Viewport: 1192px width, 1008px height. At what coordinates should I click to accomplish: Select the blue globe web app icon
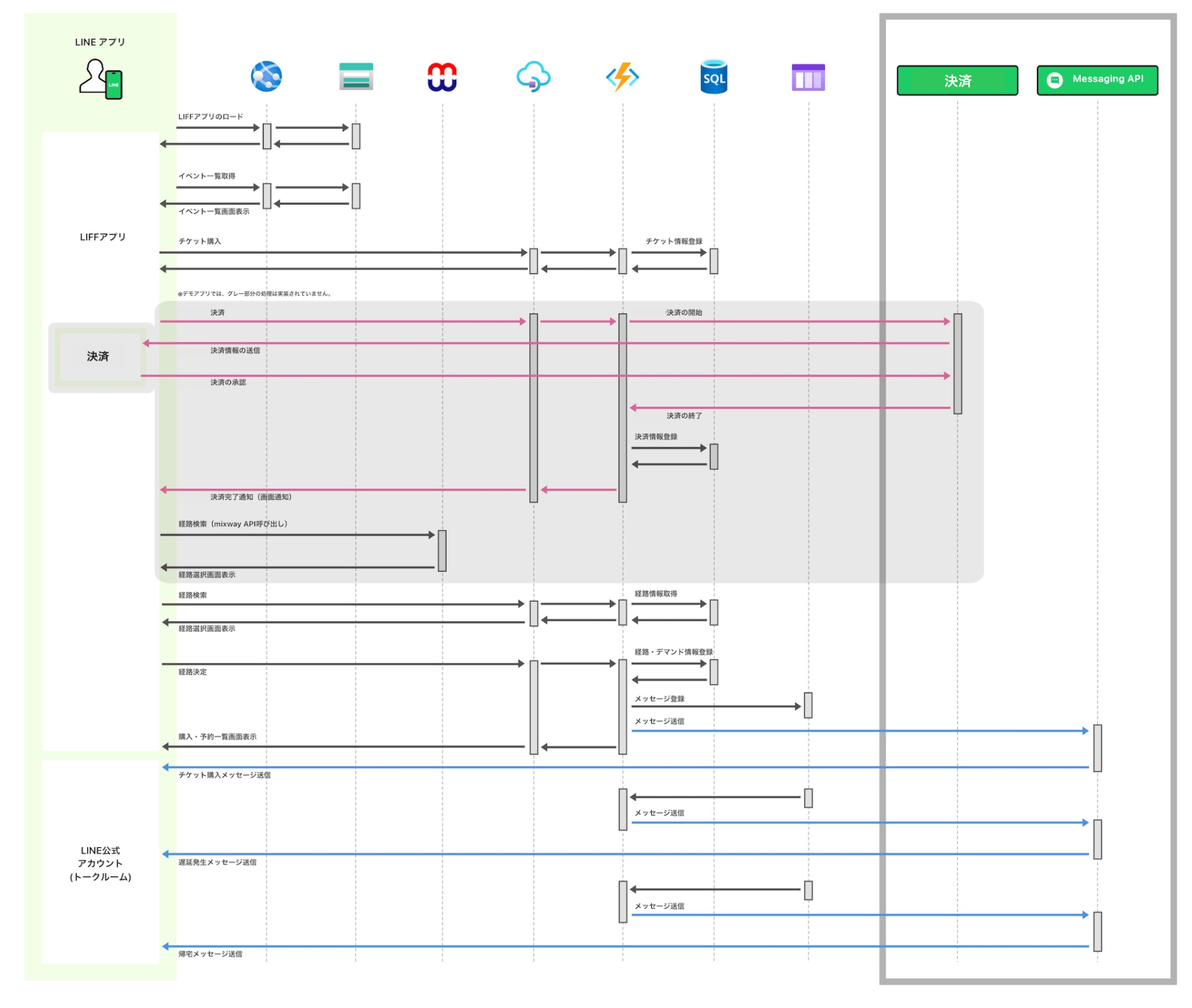tap(266, 77)
